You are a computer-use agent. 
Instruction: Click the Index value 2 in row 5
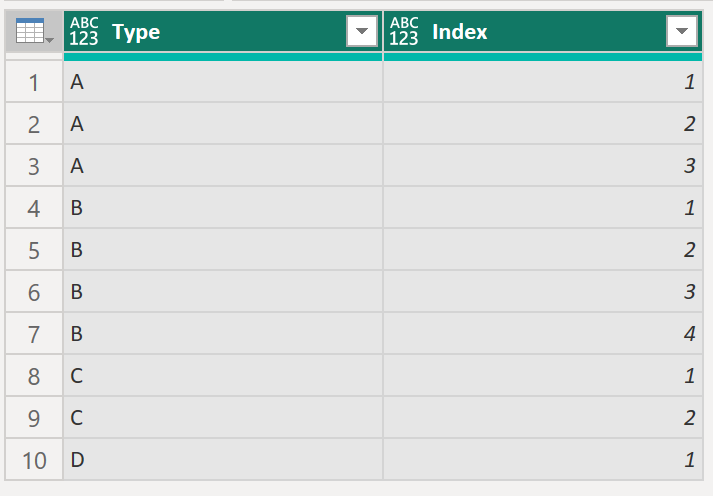click(543, 250)
